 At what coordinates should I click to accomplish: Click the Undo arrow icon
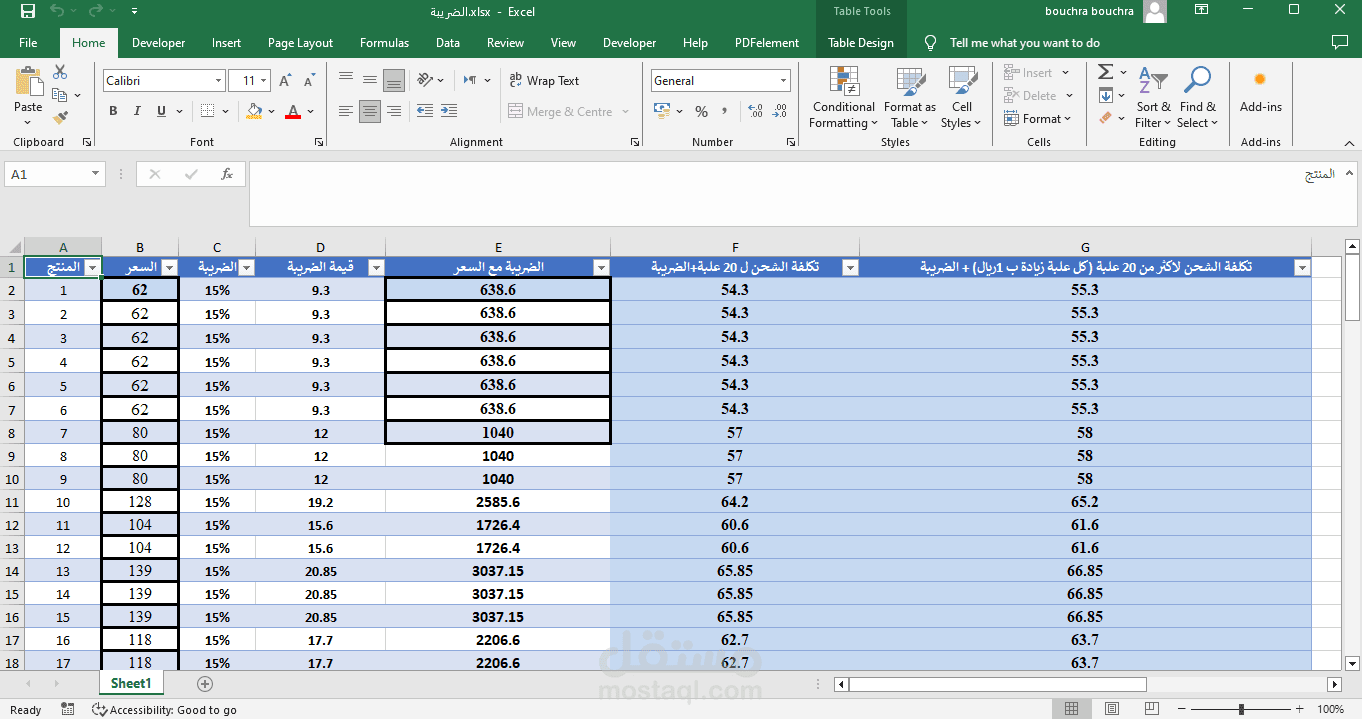[x=57, y=12]
